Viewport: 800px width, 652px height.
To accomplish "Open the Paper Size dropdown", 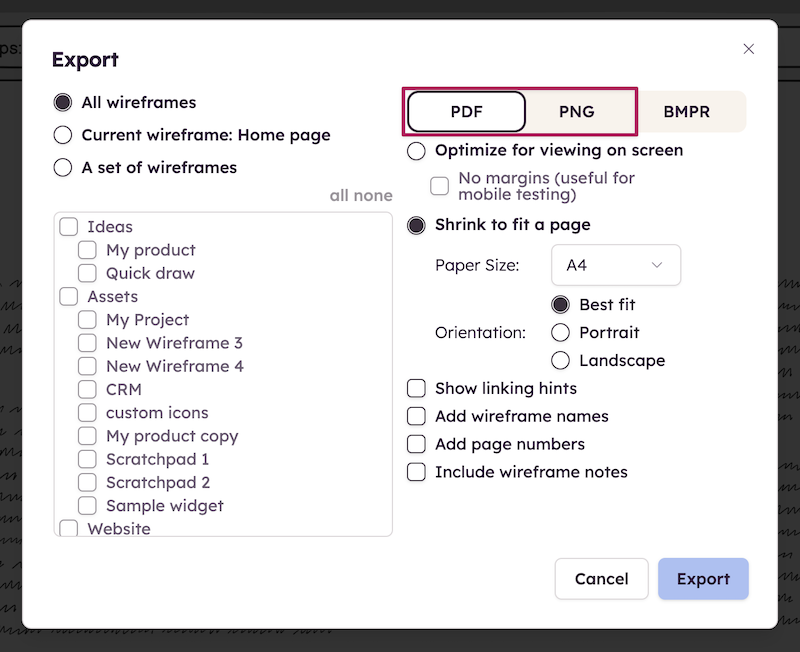I will [x=615, y=265].
